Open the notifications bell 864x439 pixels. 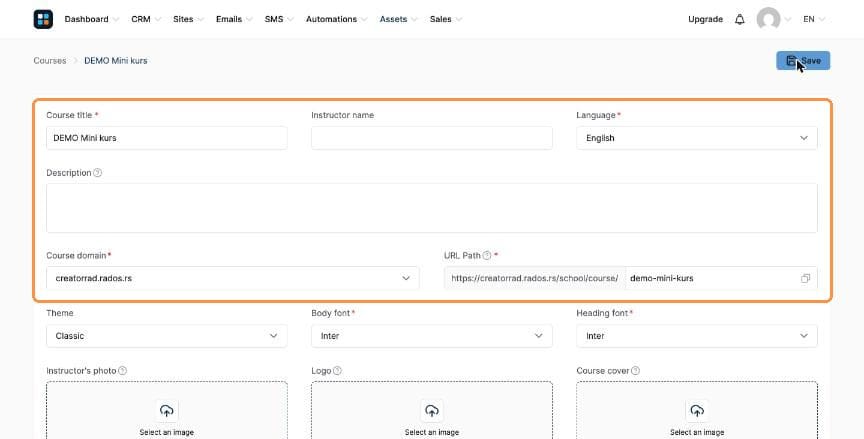coord(739,19)
